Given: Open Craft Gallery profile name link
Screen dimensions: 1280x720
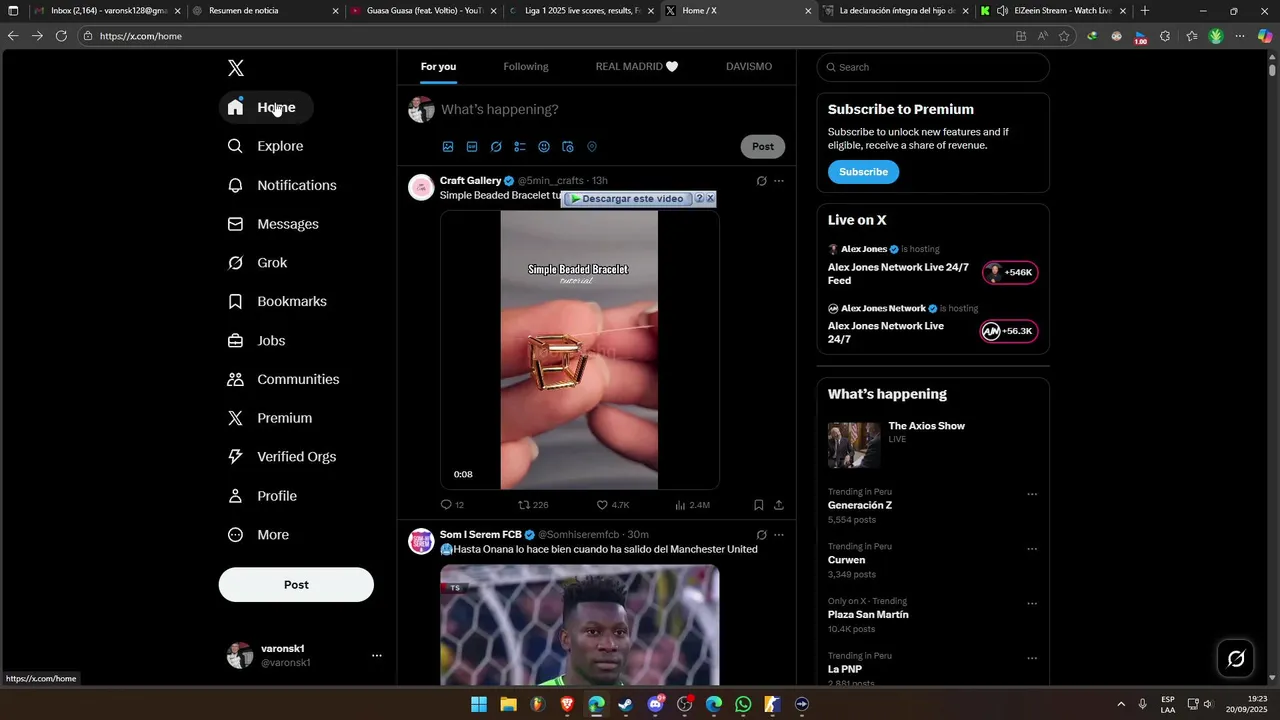Looking at the screenshot, I should tap(470, 181).
